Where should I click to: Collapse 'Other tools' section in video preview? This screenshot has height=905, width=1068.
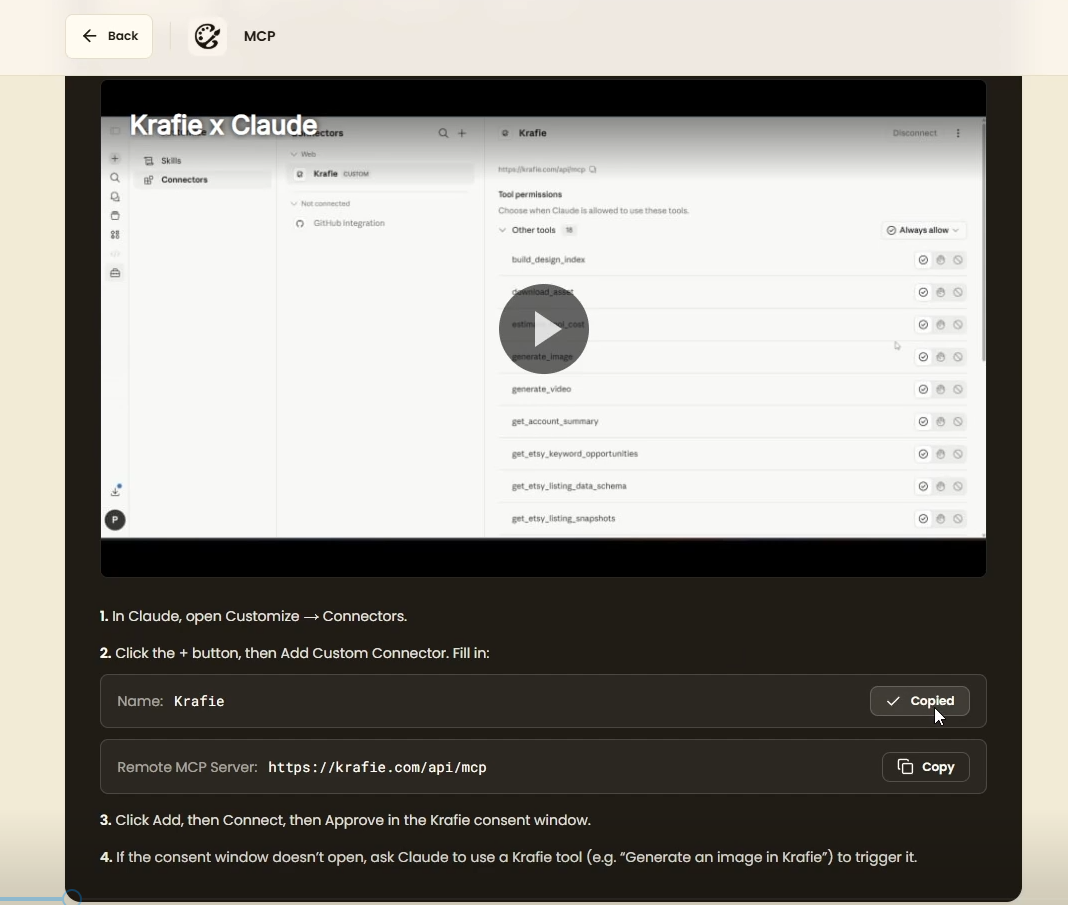pyautogui.click(x=502, y=230)
